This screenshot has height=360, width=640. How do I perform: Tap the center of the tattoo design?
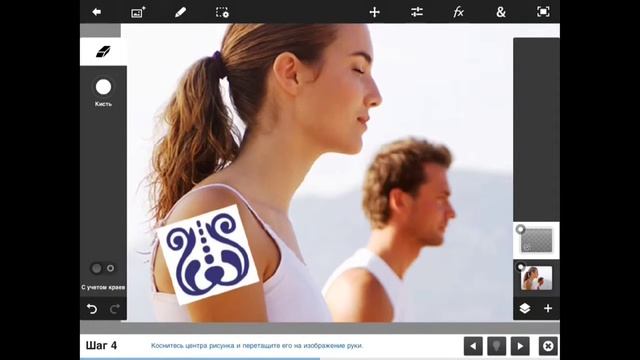[x=209, y=254]
